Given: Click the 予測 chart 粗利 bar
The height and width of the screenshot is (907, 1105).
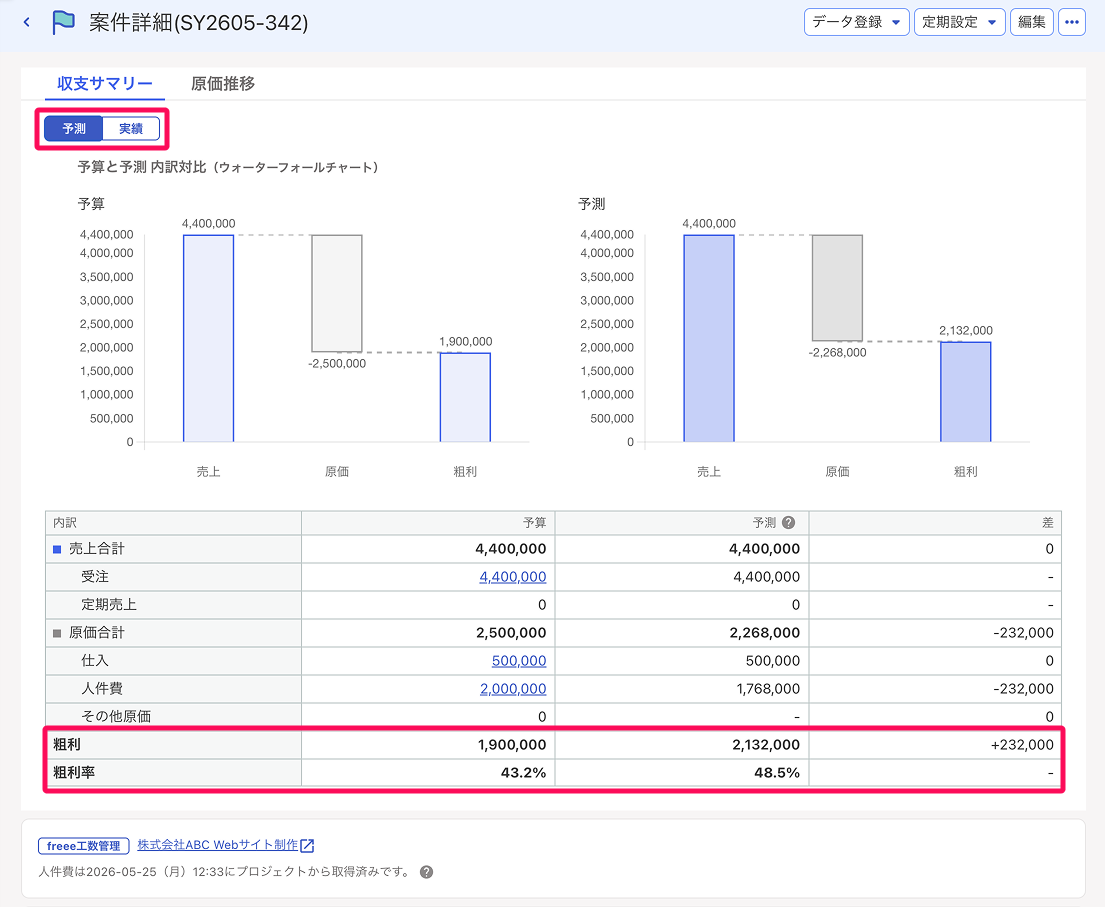Looking at the screenshot, I should click(965, 392).
